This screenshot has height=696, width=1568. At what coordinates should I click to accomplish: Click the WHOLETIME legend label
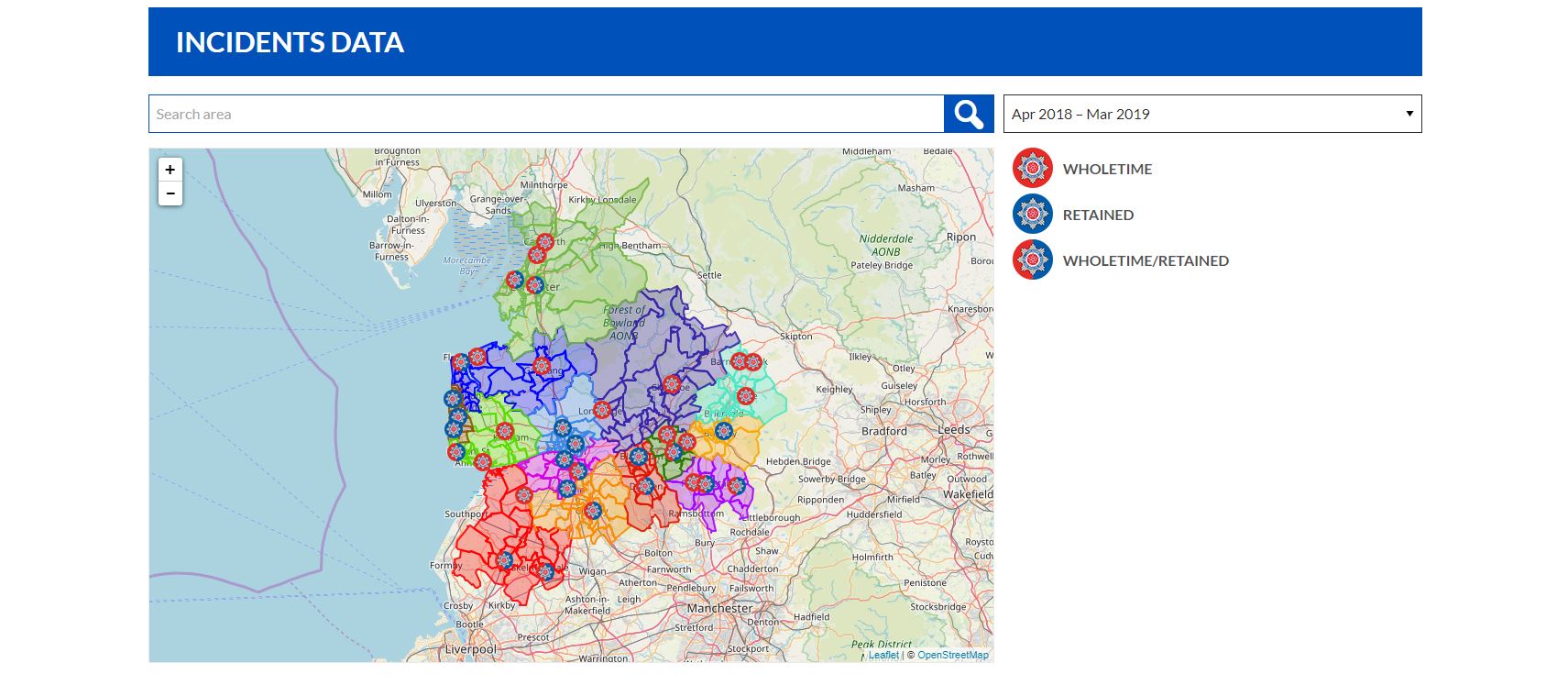1107,169
